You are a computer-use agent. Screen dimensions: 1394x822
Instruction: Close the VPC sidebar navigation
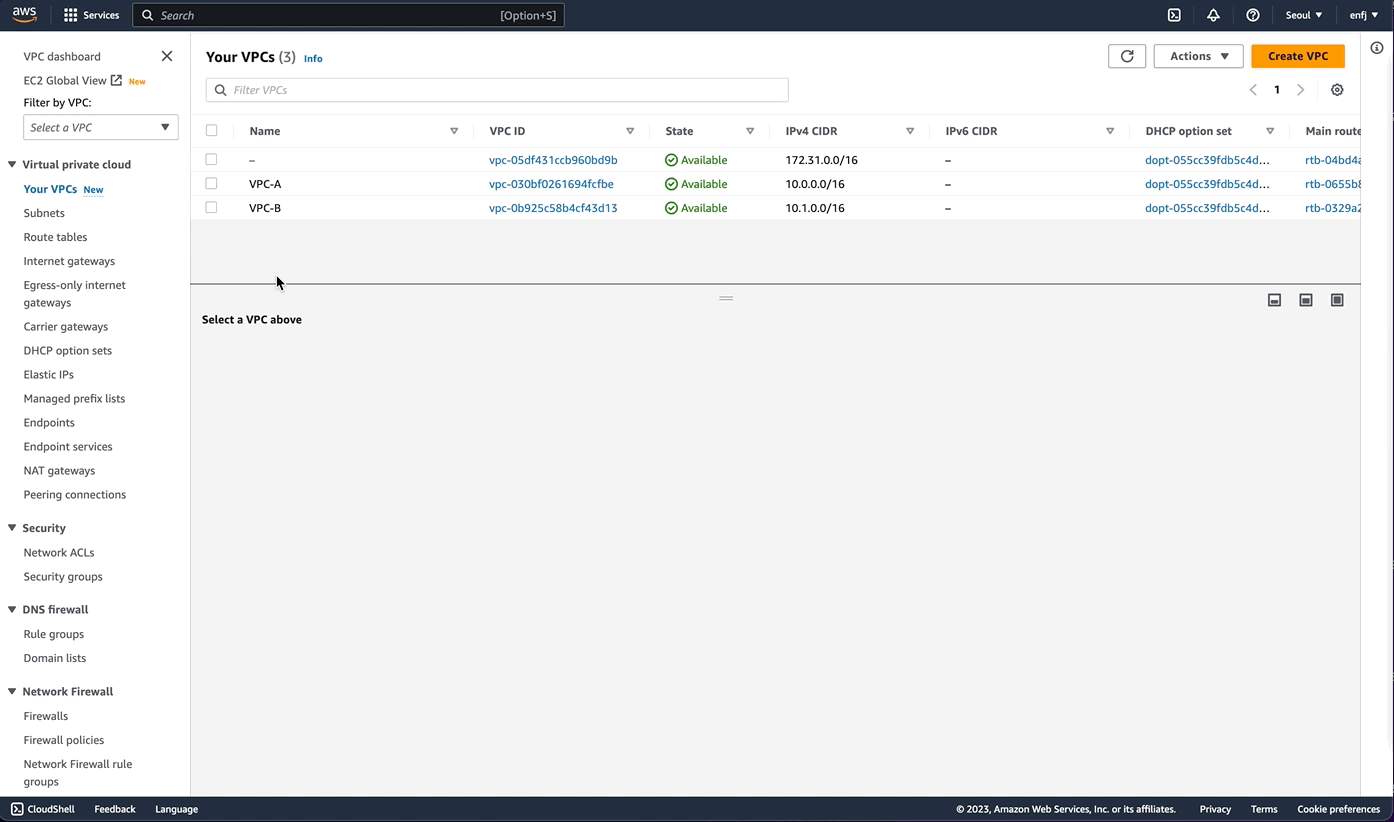167,56
